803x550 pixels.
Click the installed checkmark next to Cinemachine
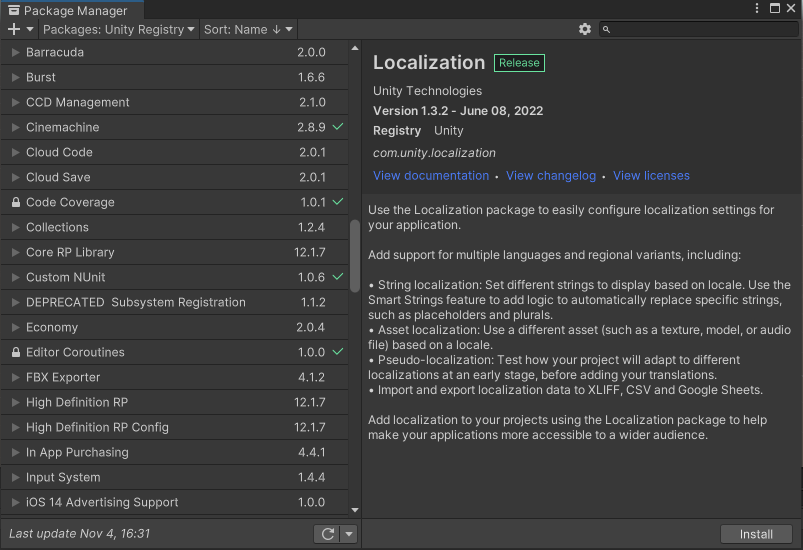click(x=338, y=126)
